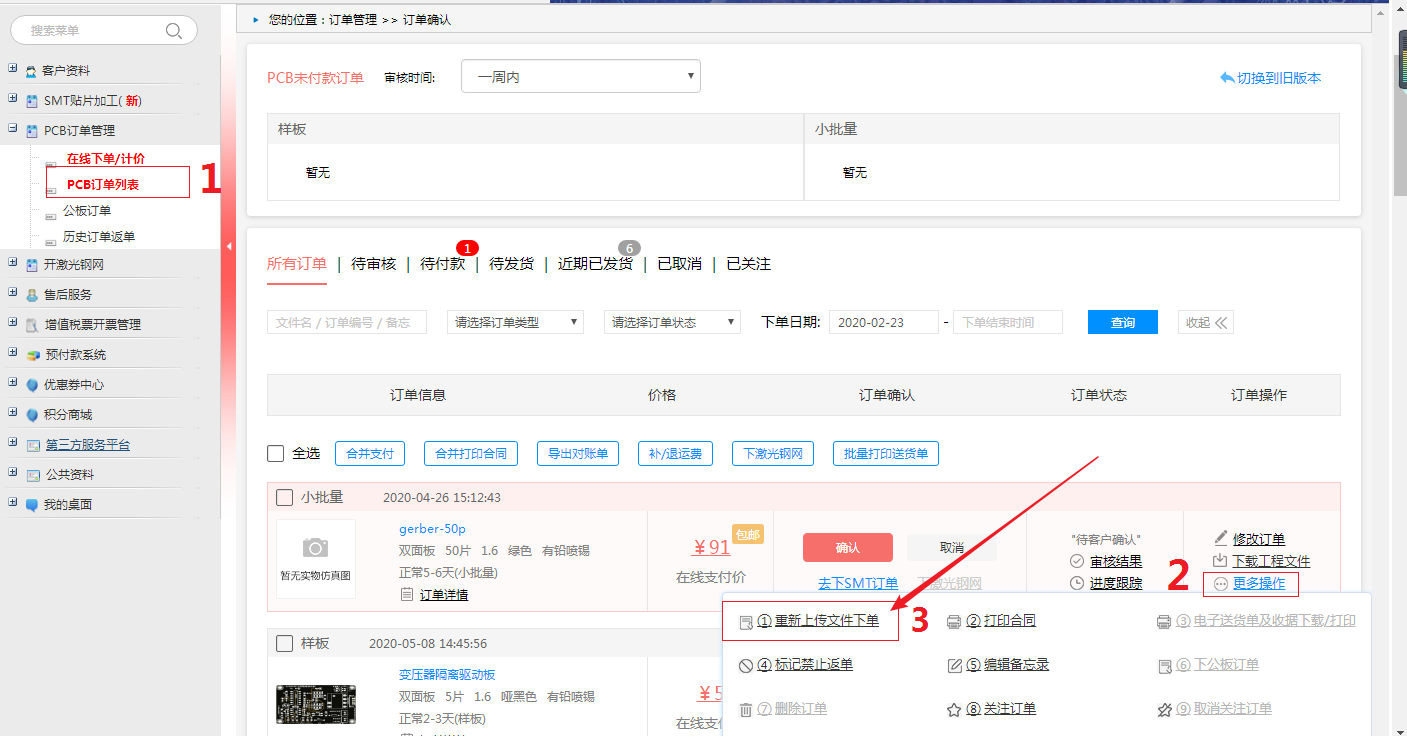Open the 请选择订单类型 dropdown
The height and width of the screenshot is (736, 1407).
[515, 322]
